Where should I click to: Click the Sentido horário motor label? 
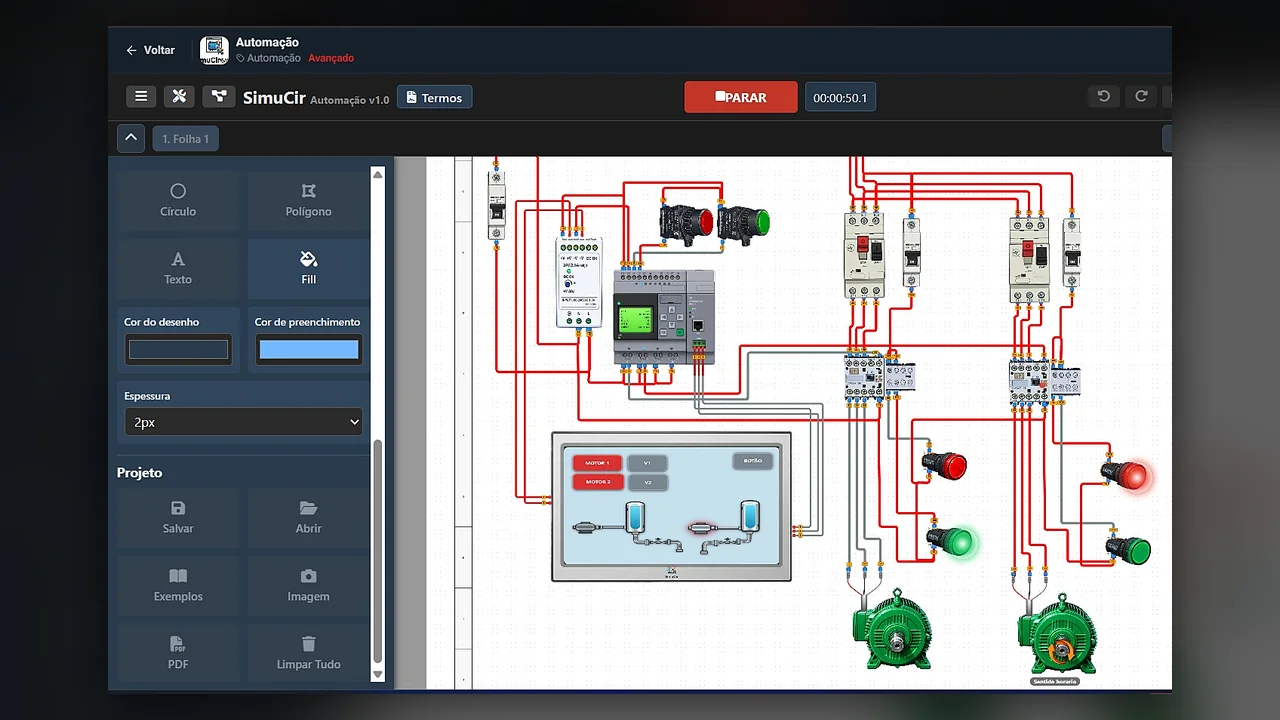pyautogui.click(x=1055, y=681)
